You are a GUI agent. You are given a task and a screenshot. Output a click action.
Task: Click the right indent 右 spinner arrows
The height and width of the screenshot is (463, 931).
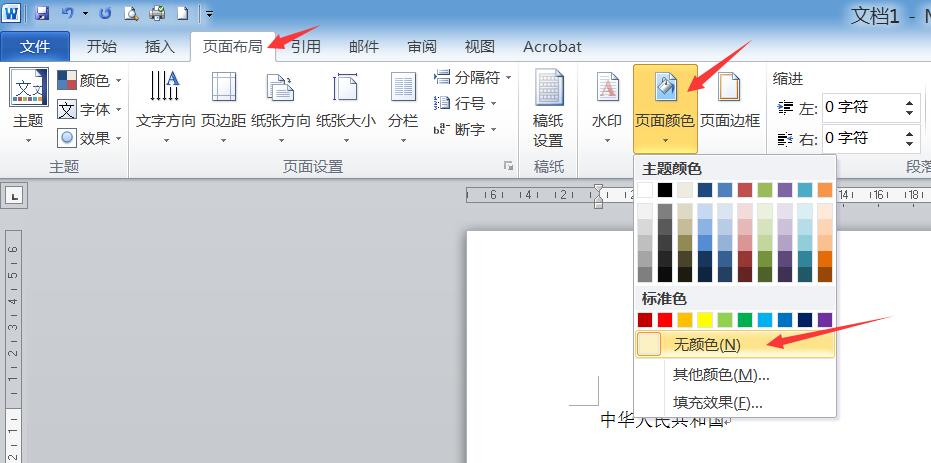coord(909,139)
